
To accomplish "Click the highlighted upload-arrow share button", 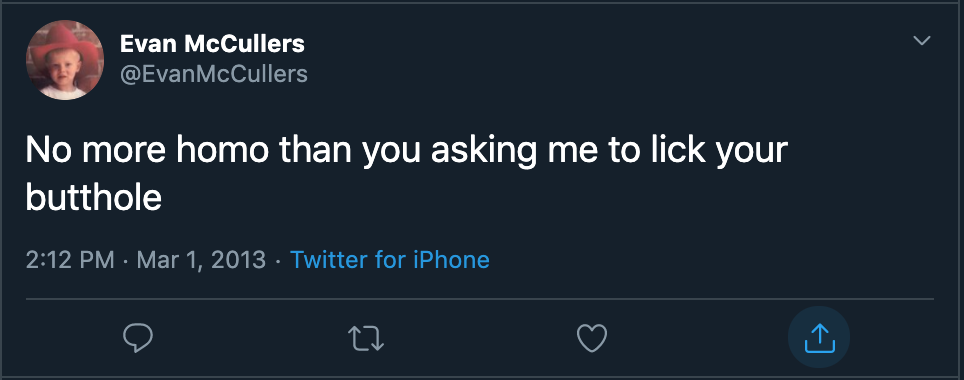I will click(820, 338).
